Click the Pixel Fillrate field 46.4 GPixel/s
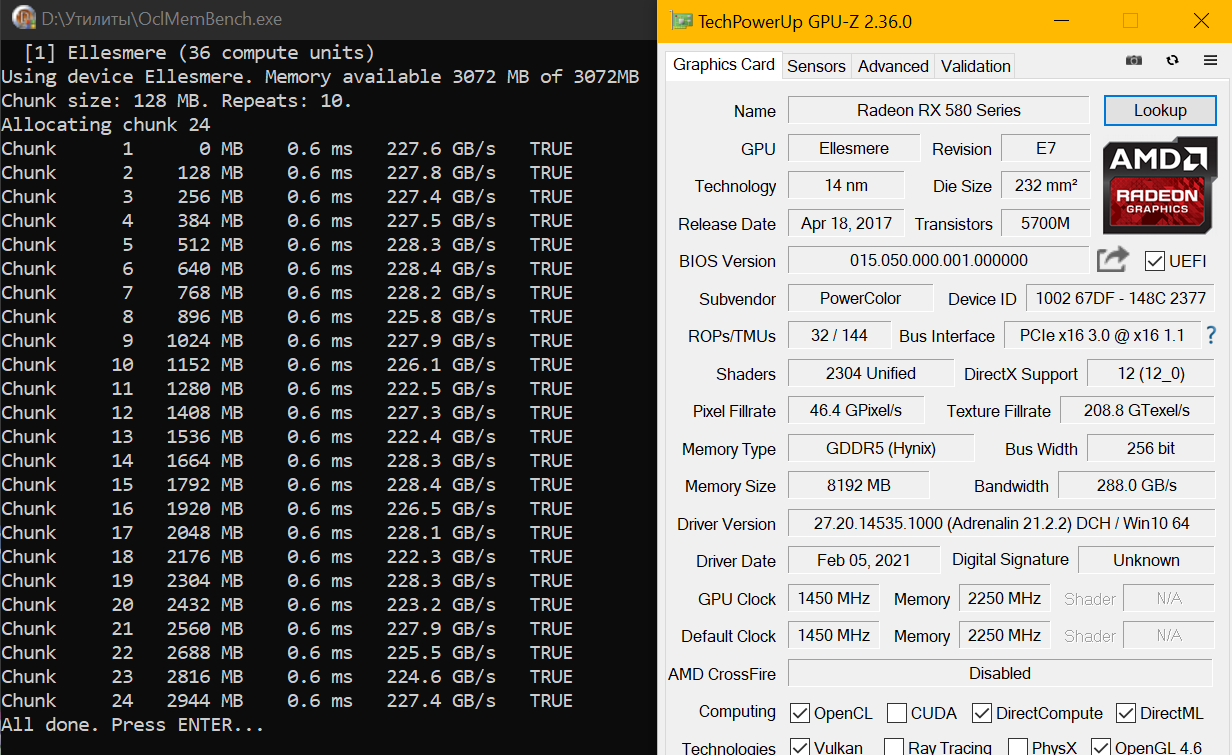Image resolution: width=1232 pixels, height=755 pixels. (856, 410)
